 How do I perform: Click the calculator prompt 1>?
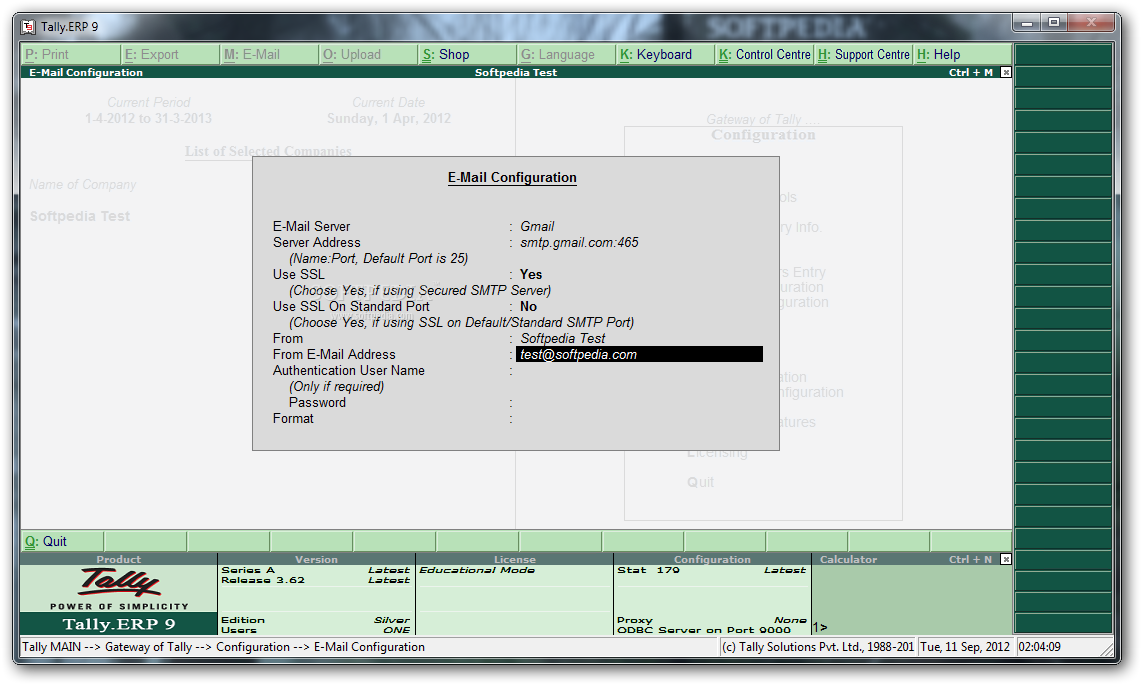pos(820,627)
